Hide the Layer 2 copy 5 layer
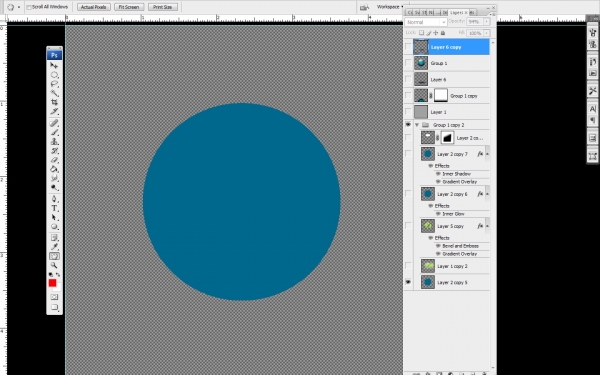 coord(408,282)
